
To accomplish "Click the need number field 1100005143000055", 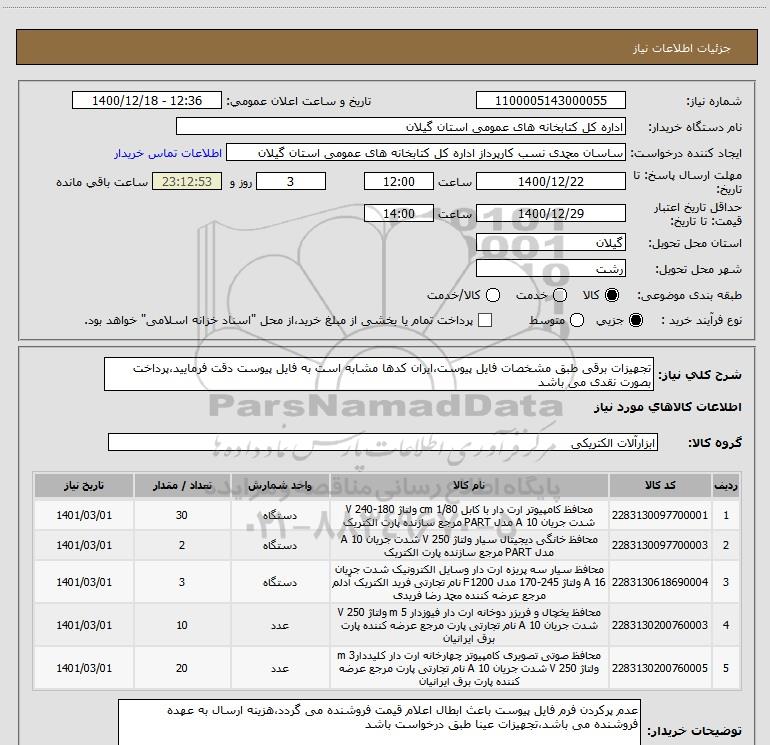I will tap(550, 100).
